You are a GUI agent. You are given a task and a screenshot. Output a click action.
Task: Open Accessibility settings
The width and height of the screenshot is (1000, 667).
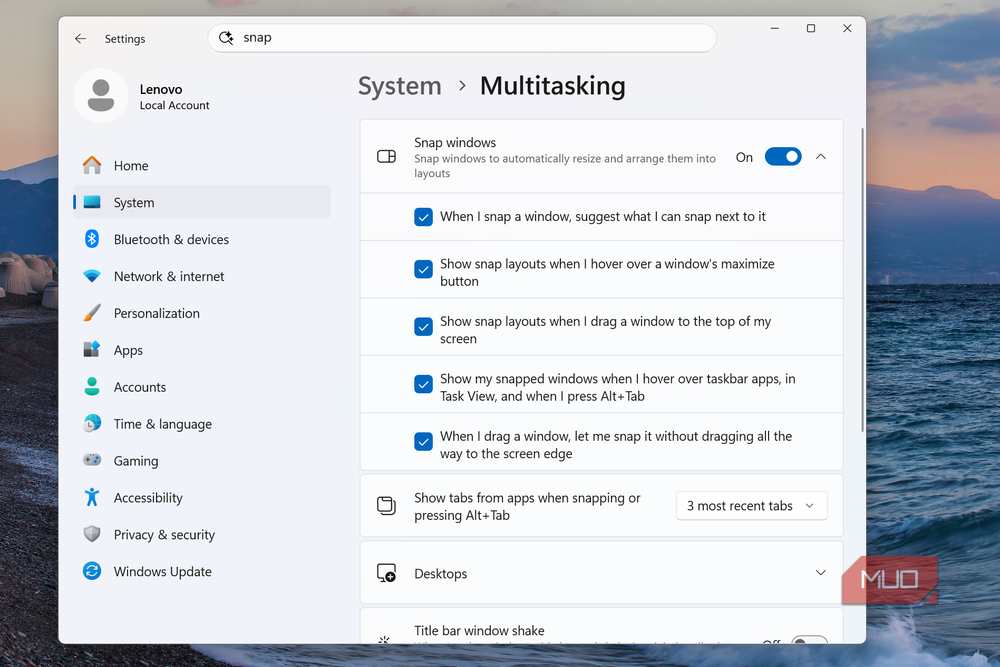click(202, 497)
